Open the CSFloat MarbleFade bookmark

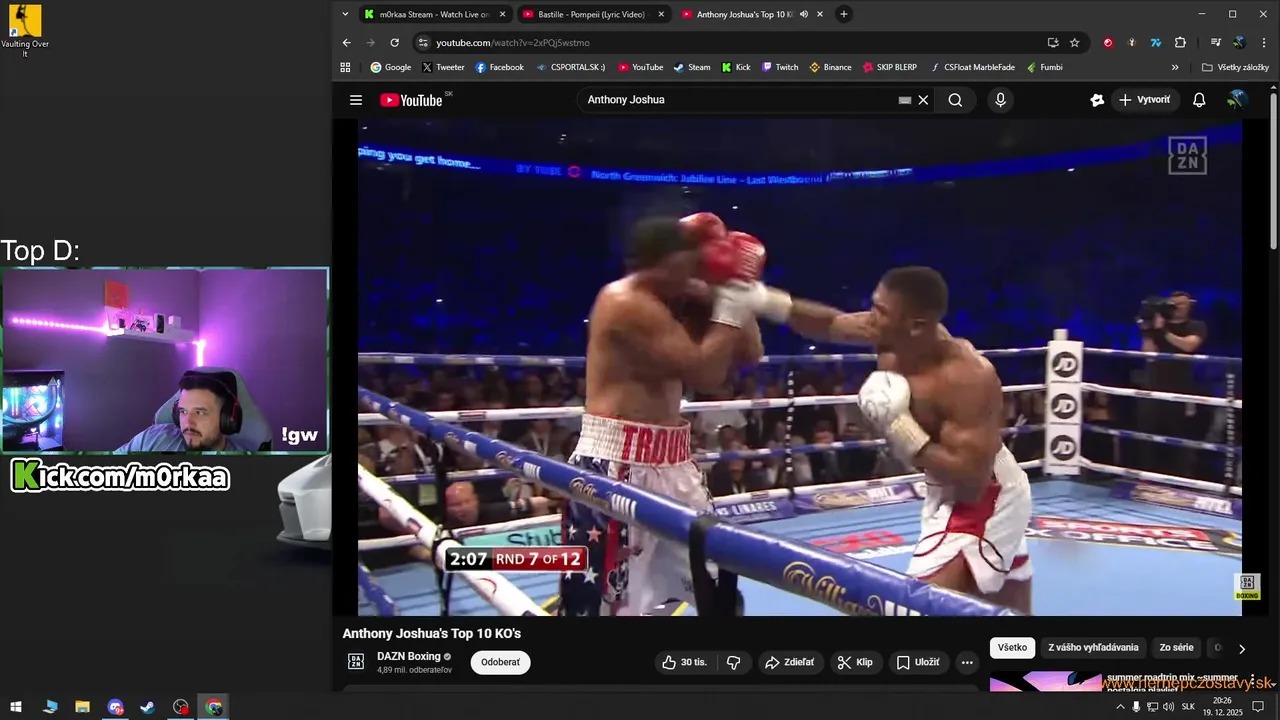[x=972, y=67]
